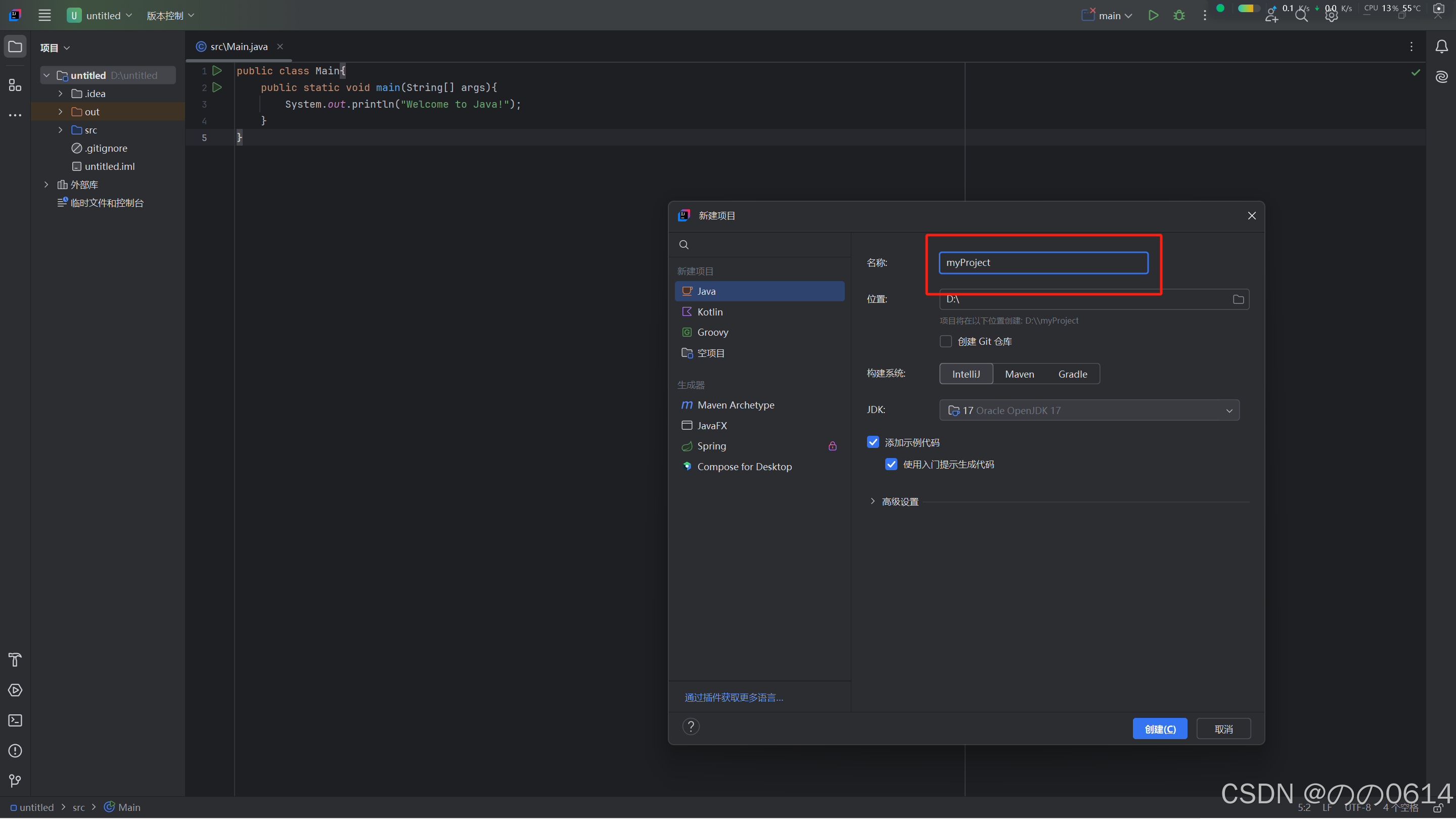Click the Debug bug icon
The image size is (1456, 819).
pos(1179,15)
